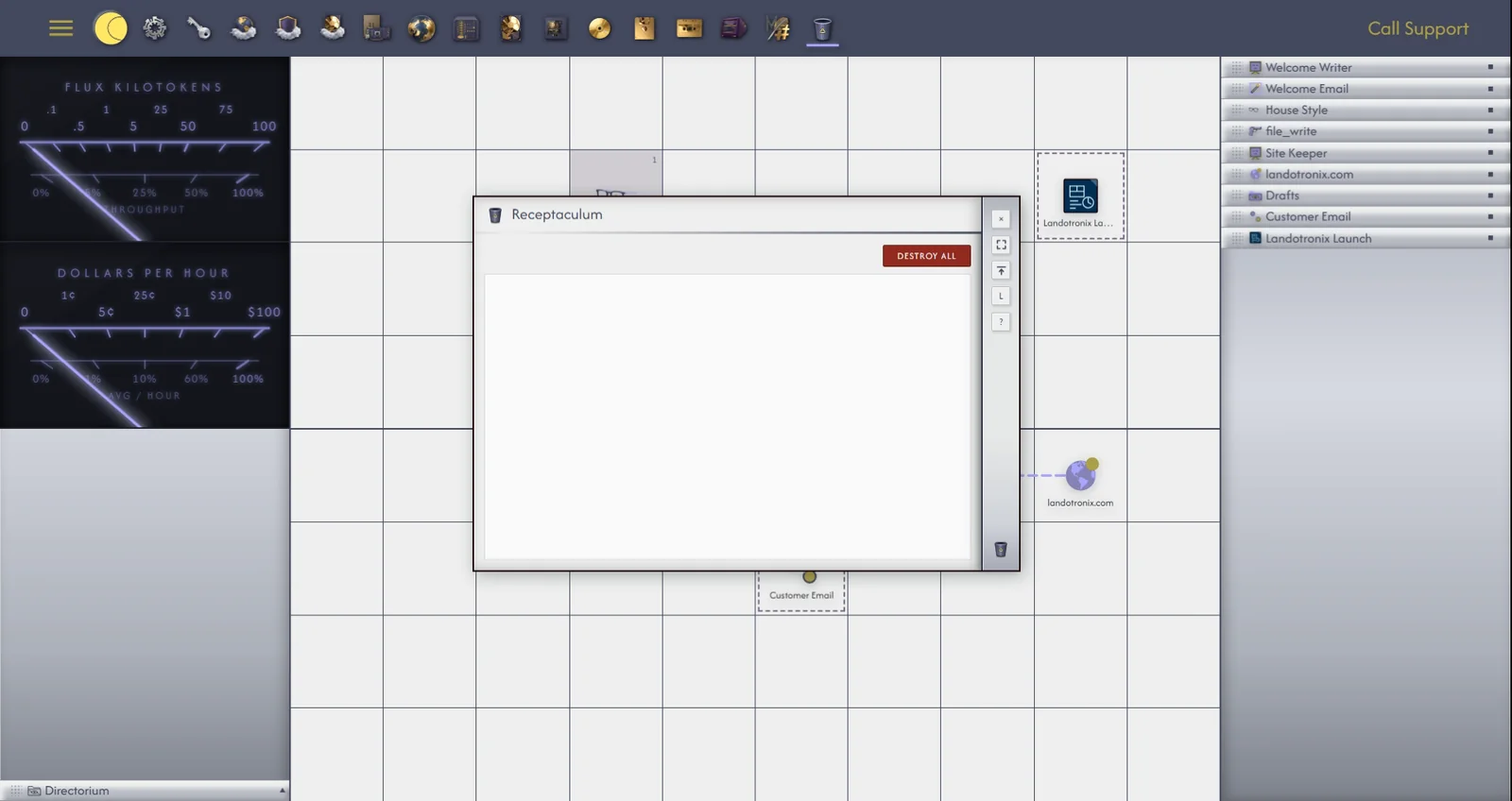The width and height of the screenshot is (1512, 801).
Task: Click the help question mark button in Receptaculum
Action: [1001, 322]
